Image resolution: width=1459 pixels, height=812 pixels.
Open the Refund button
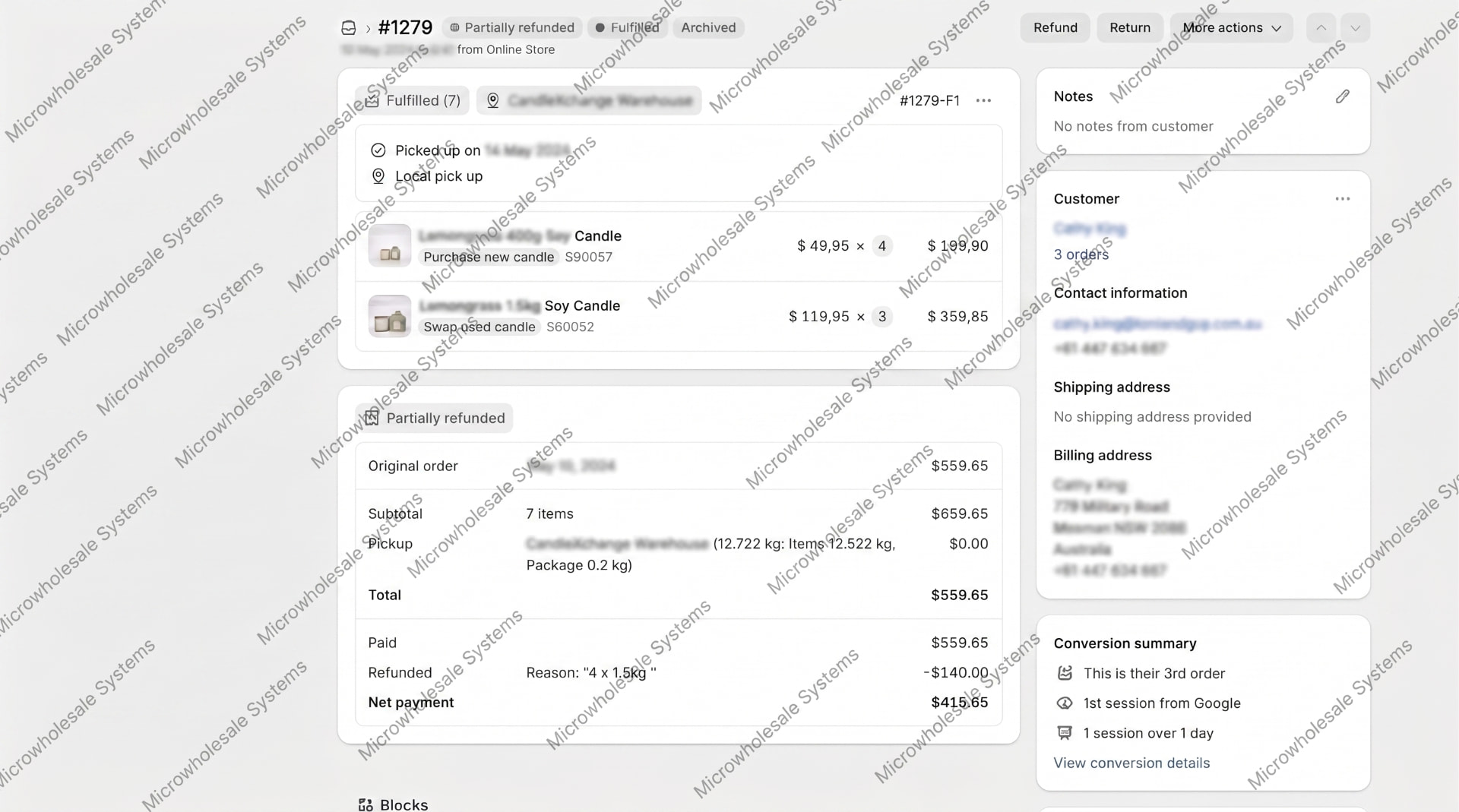(x=1055, y=28)
